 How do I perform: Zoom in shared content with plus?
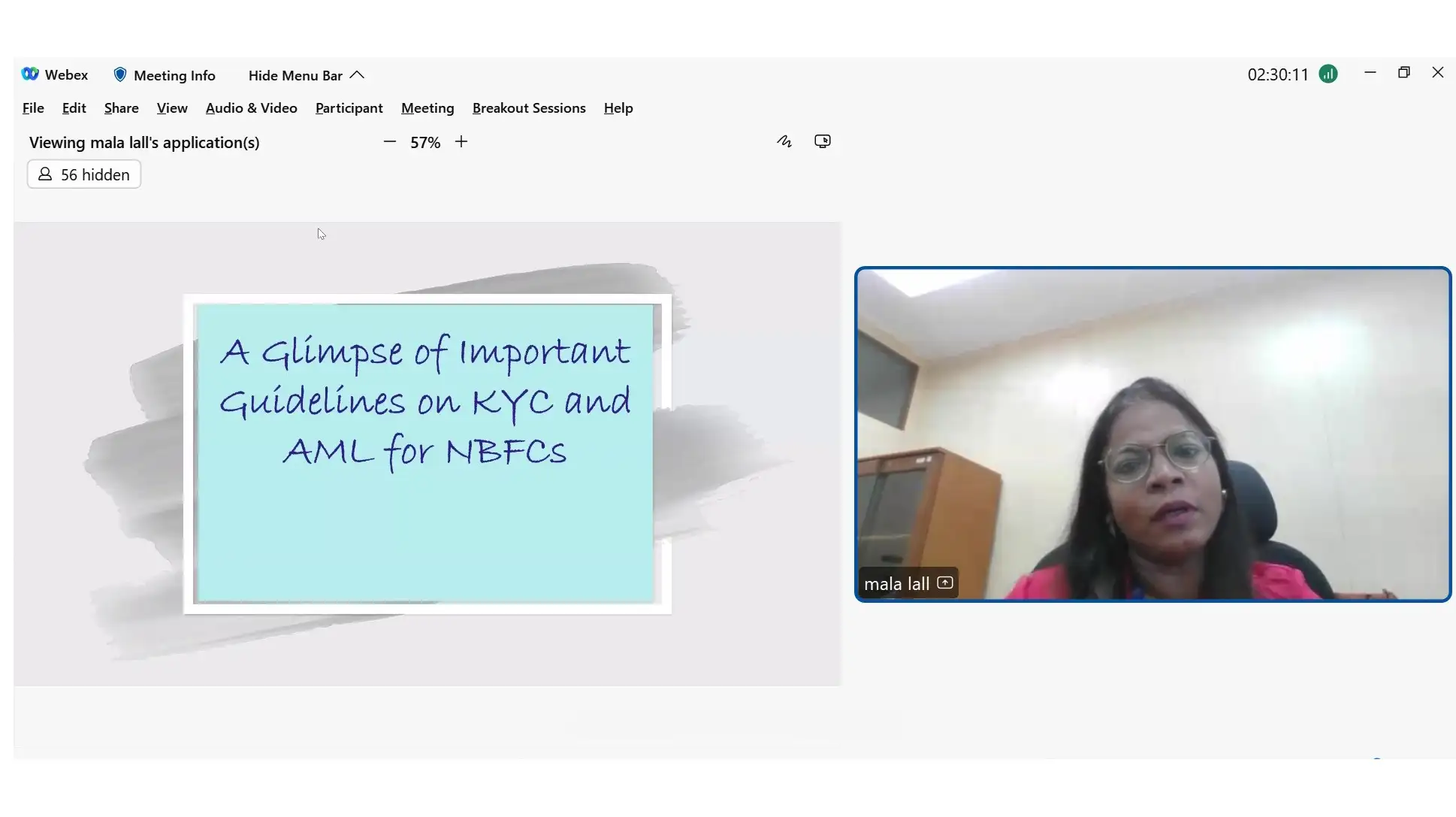tap(461, 142)
